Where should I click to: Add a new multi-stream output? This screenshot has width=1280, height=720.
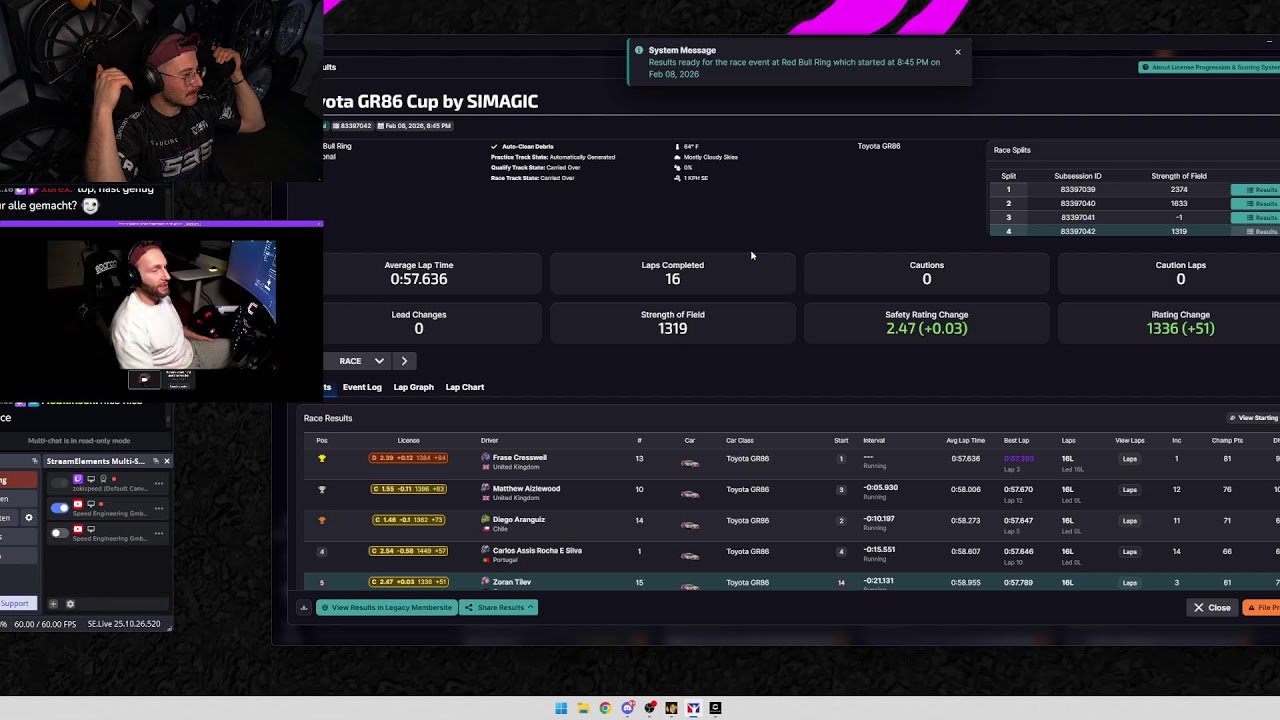click(53, 604)
